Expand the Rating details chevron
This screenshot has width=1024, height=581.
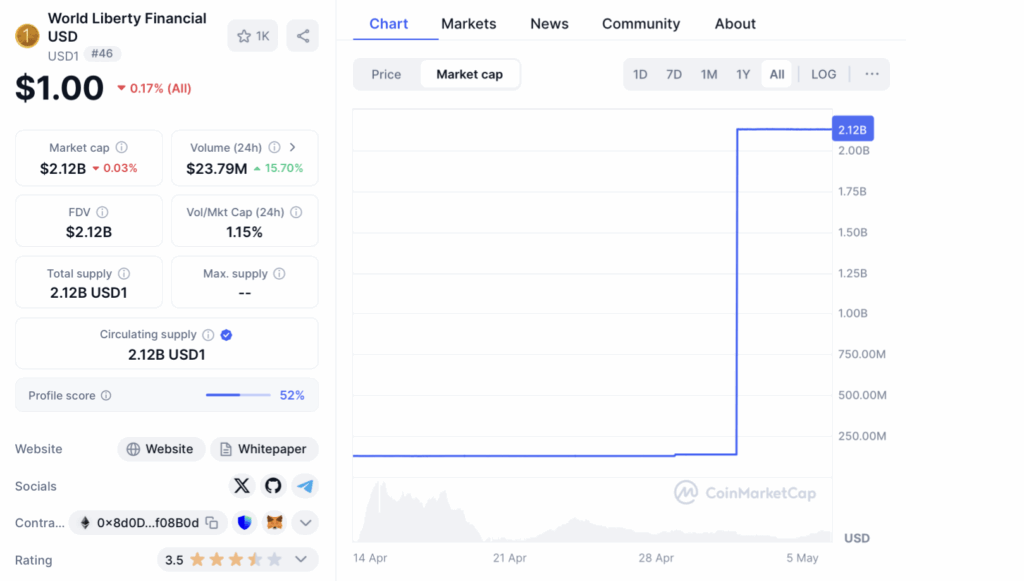[x=301, y=559]
